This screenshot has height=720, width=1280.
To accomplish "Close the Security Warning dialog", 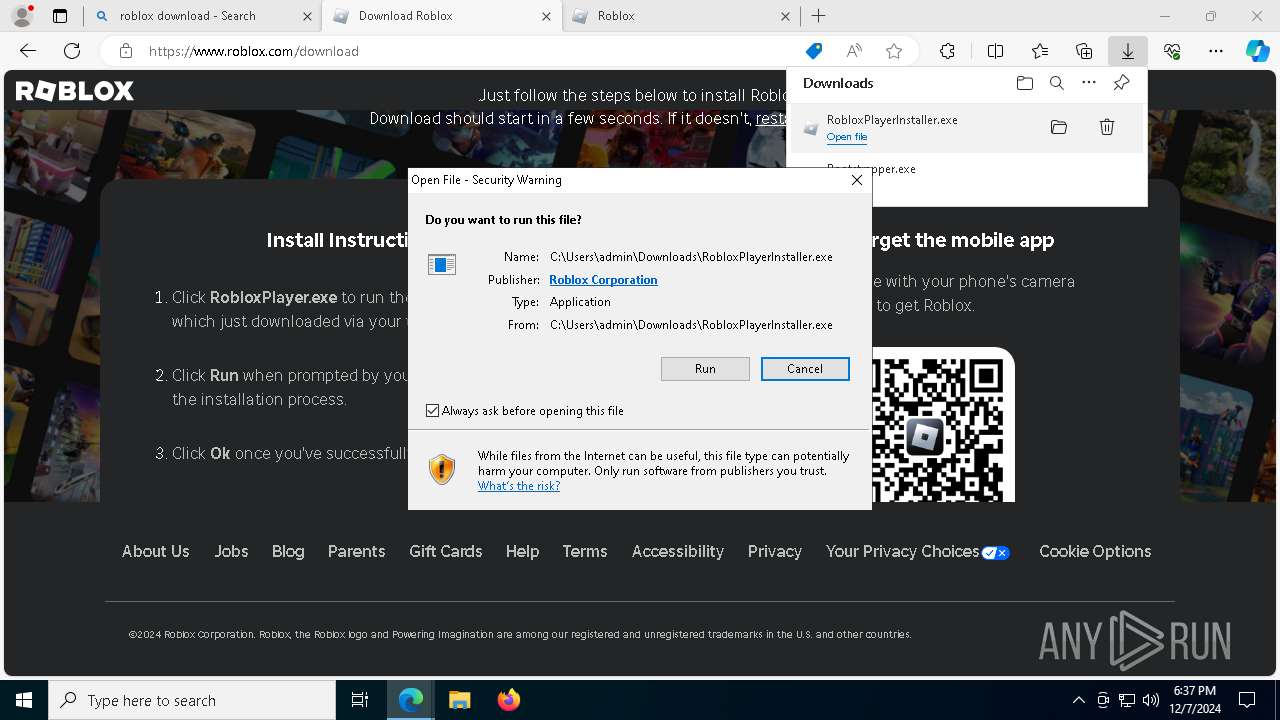I will click(x=856, y=180).
